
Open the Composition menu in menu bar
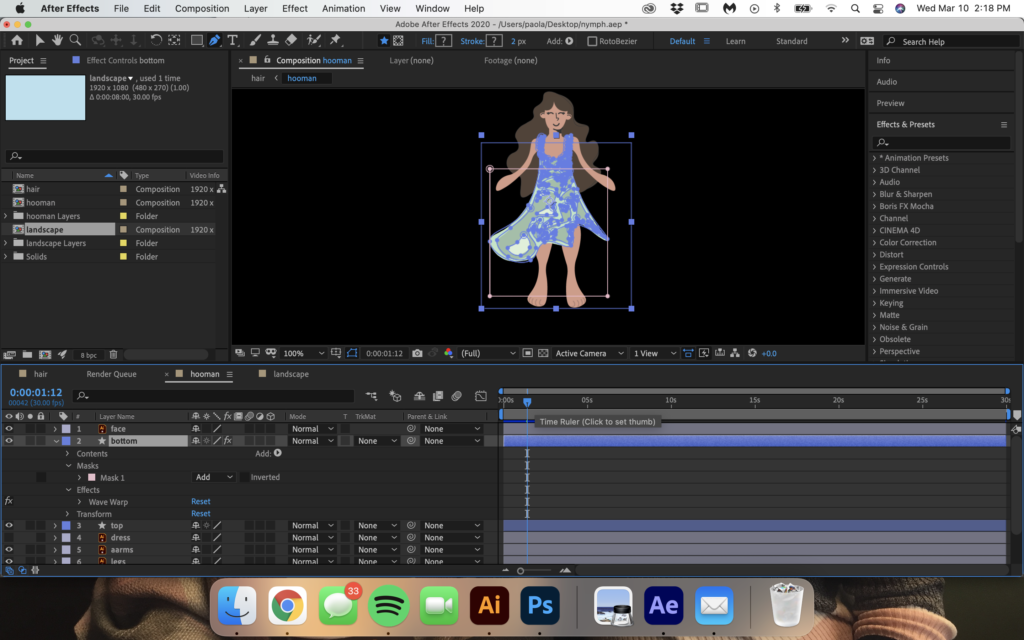coord(202,8)
